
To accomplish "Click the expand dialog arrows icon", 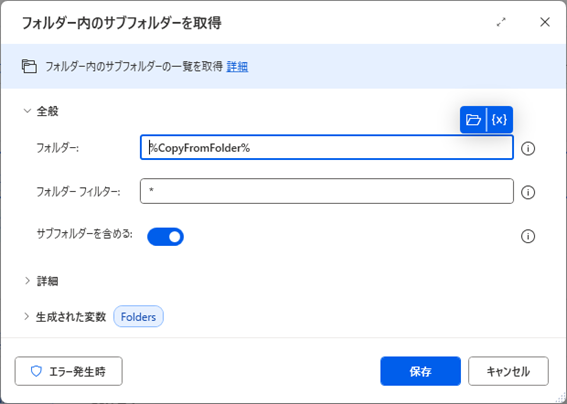I will point(501,22).
